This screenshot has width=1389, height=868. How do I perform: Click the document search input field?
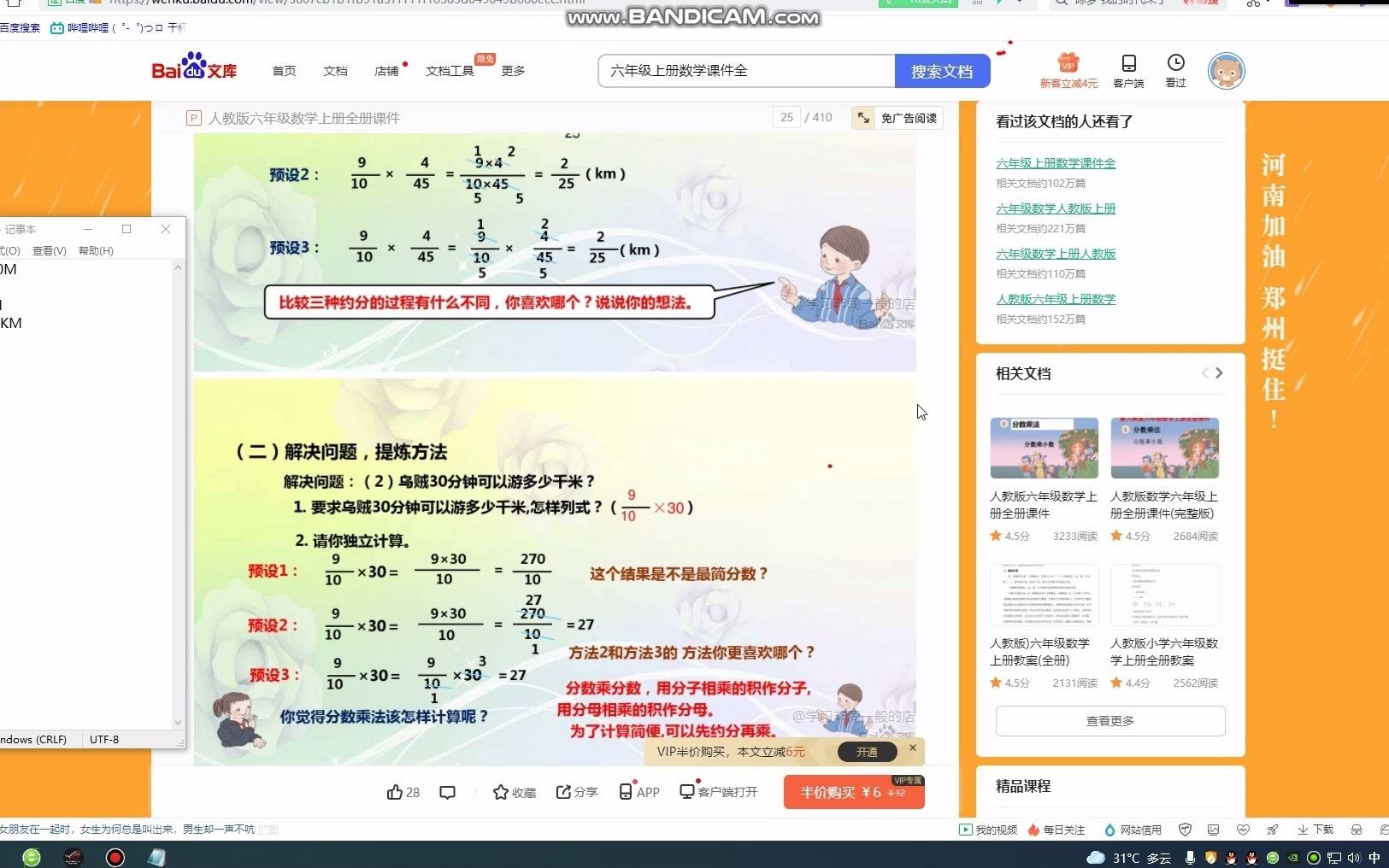point(747,71)
